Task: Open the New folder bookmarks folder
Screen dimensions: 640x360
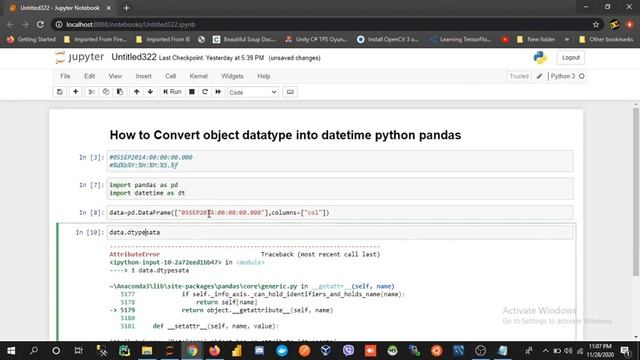Action: coord(536,40)
